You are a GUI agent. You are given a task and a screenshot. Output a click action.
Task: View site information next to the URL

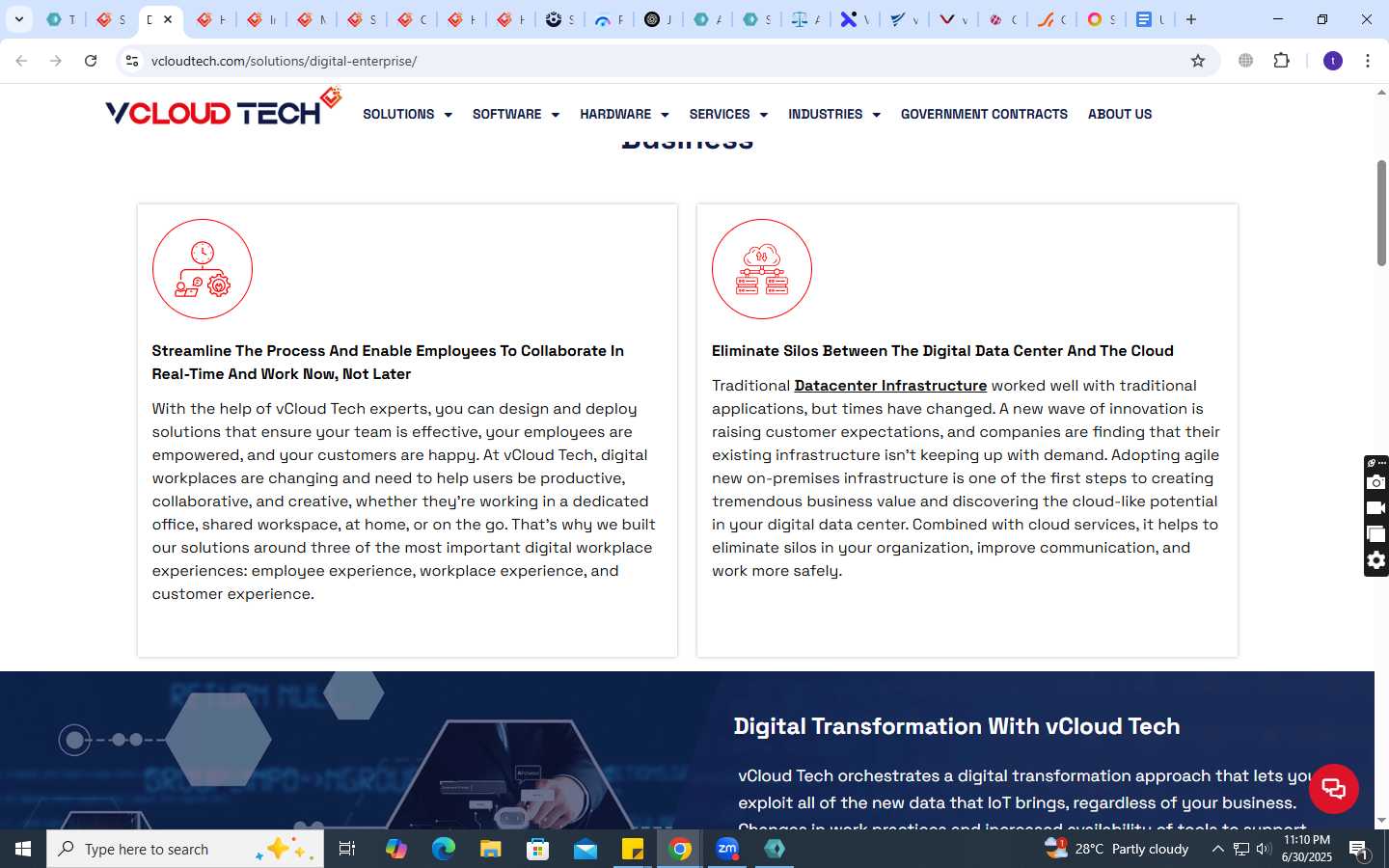tap(131, 61)
